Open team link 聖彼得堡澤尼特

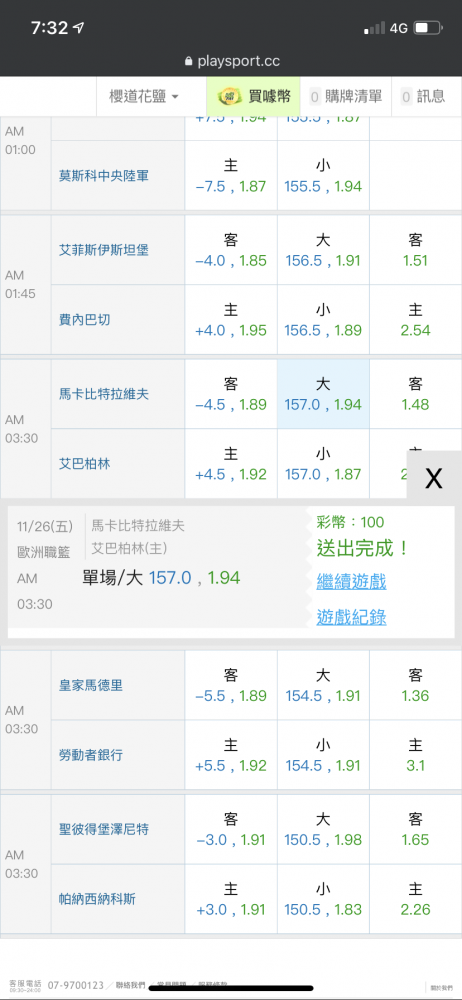pyautogui.click(x=103, y=830)
